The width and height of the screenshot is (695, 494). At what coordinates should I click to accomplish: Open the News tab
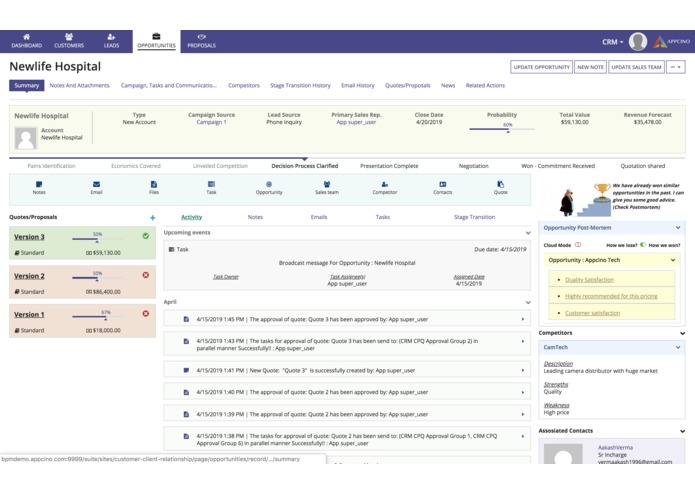pyautogui.click(x=448, y=85)
